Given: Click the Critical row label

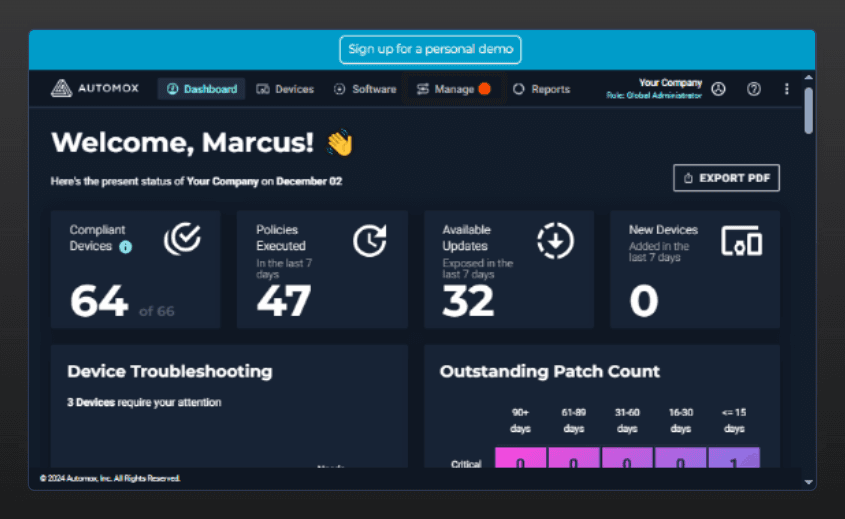Looking at the screenshot, I should 466,463.
